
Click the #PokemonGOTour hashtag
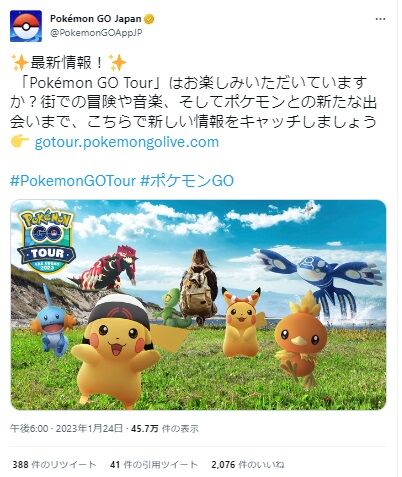73,181
